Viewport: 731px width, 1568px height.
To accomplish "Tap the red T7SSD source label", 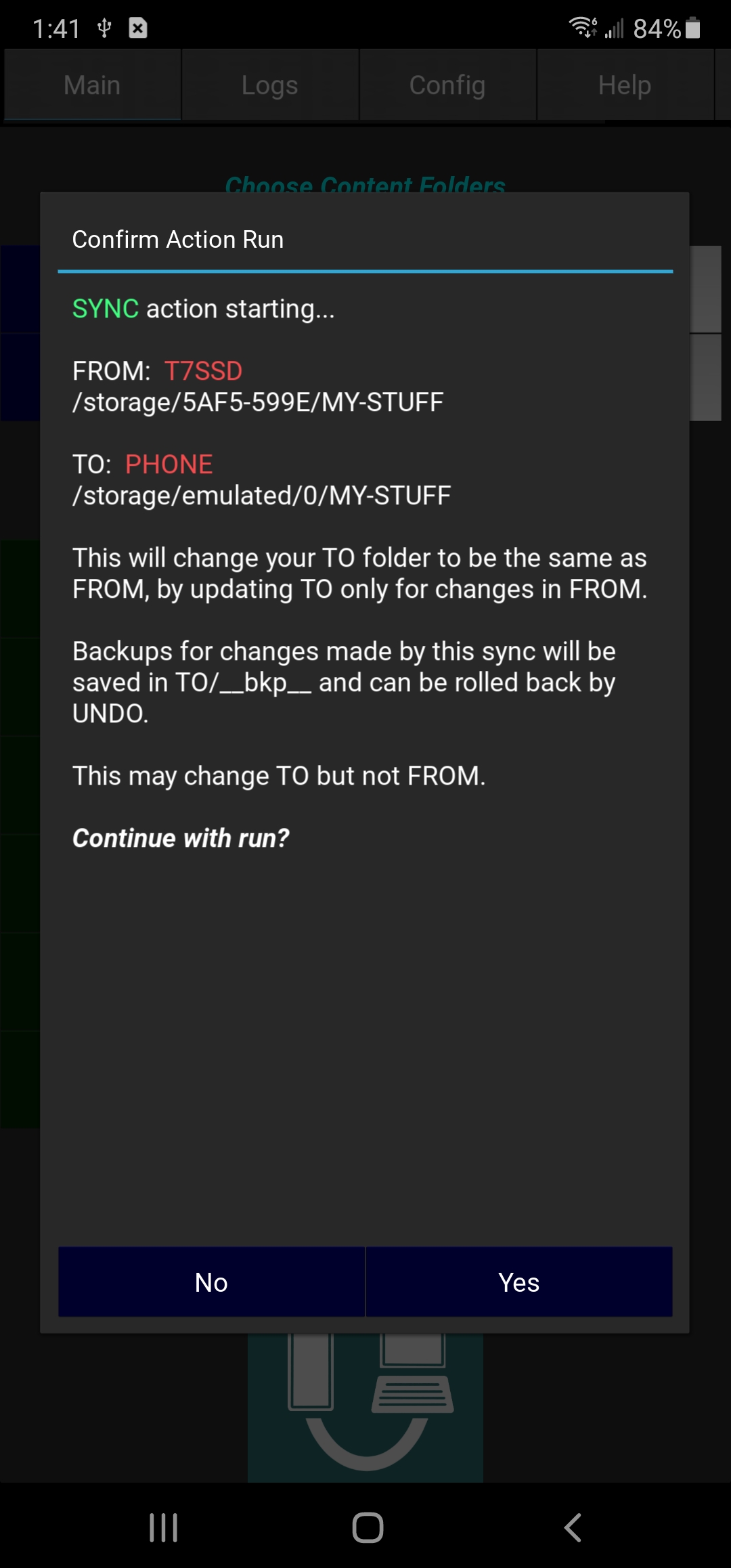I will pos(203,371).
